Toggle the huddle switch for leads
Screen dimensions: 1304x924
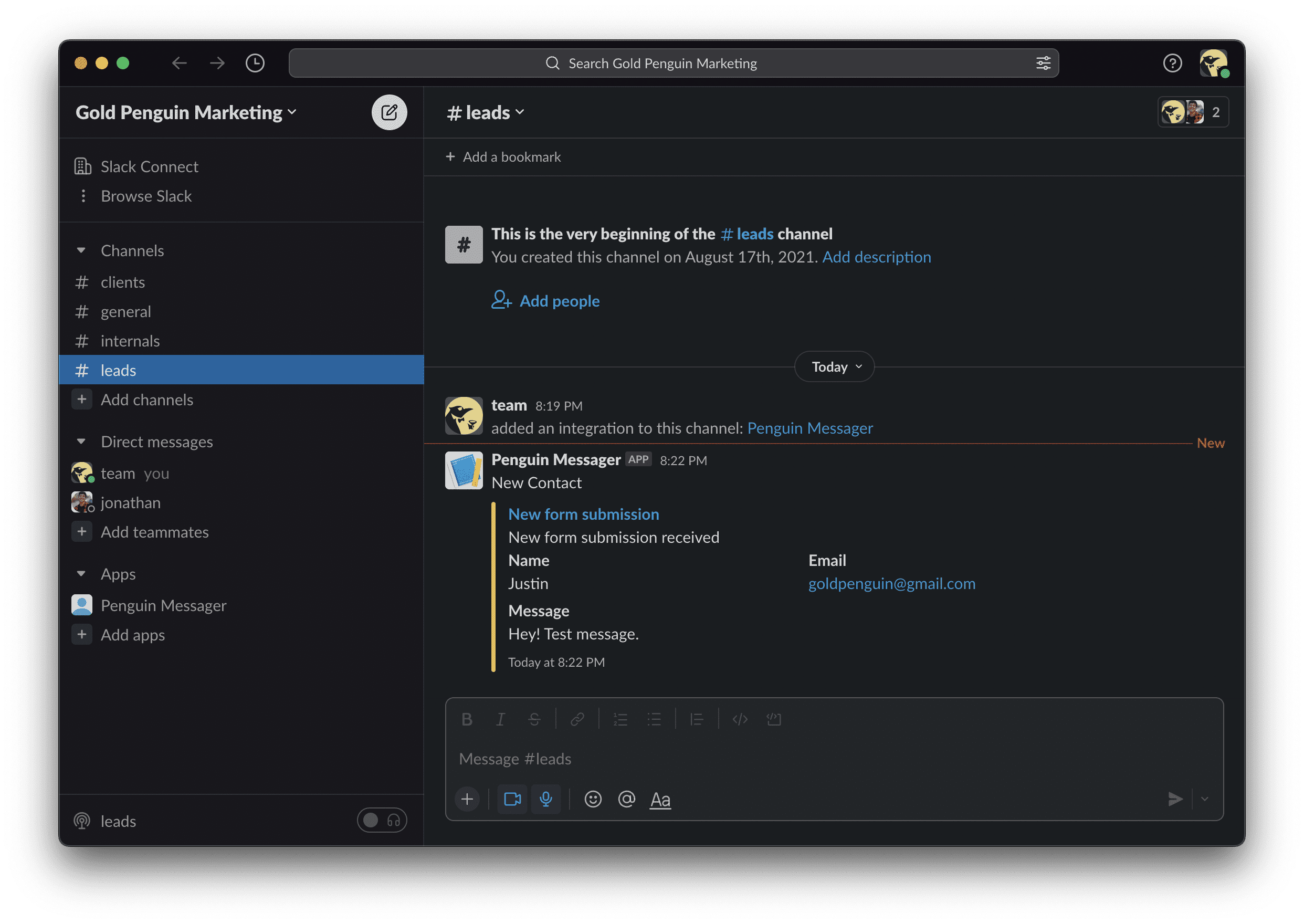pyautogui.click(x=382, y=821)
